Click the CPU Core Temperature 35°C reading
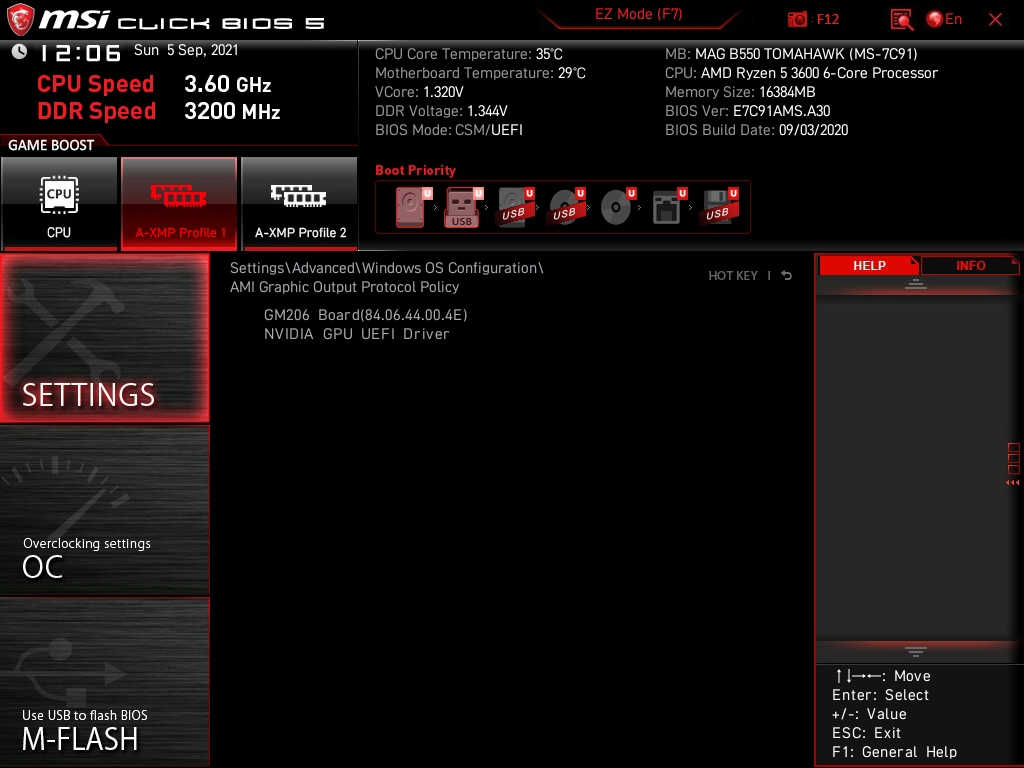1024x768 pixels. 468,54
